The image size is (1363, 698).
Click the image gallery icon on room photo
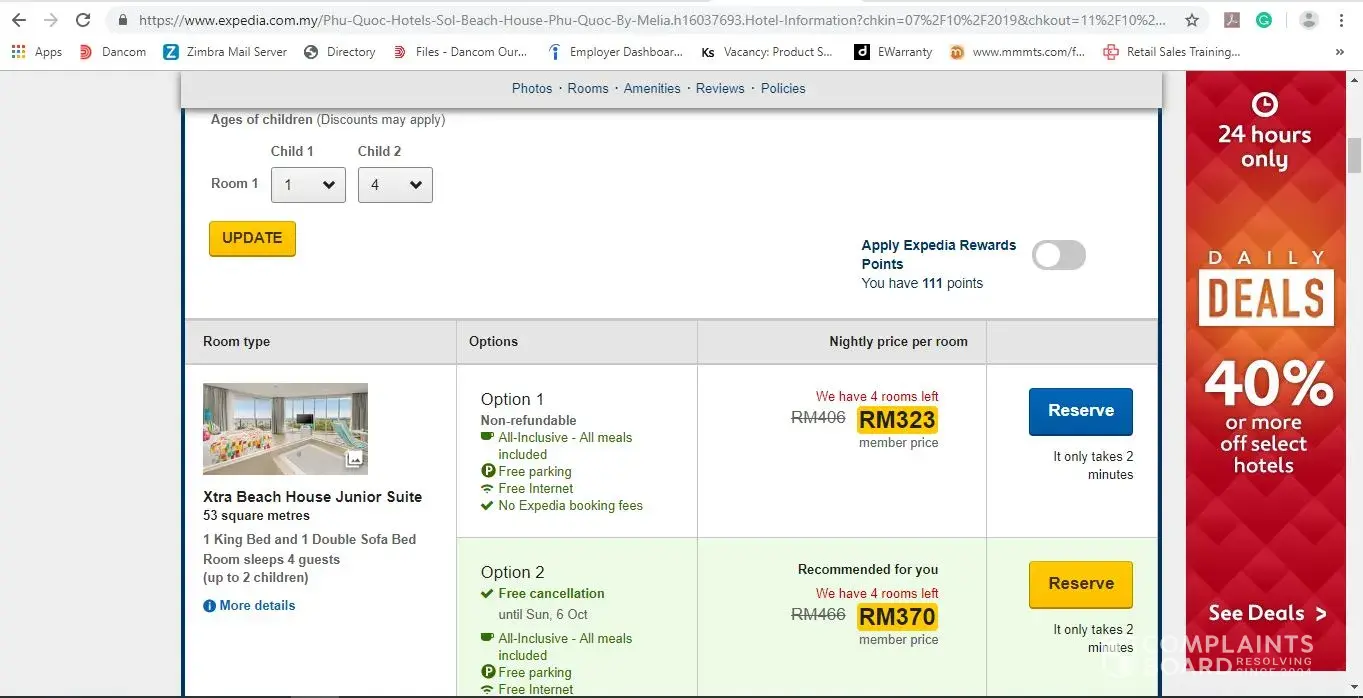point(354,460)
